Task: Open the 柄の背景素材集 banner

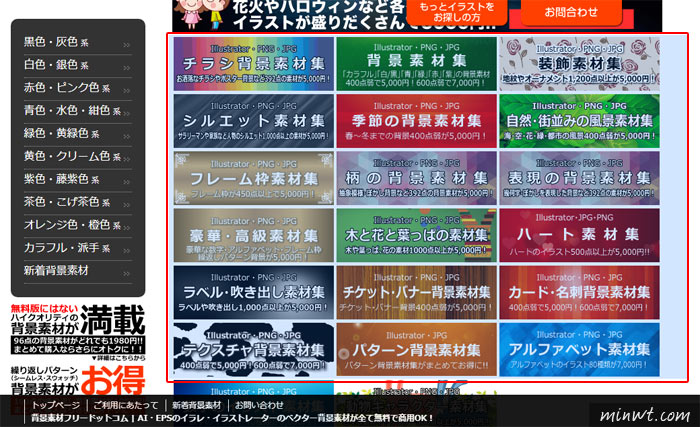Action: [x=417, y=178]
